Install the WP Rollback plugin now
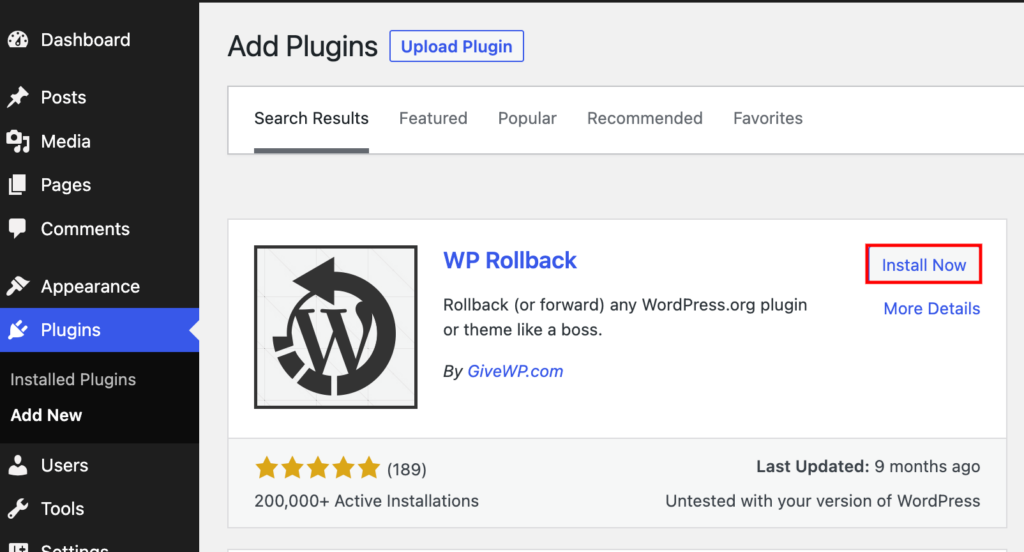The image size is (1024, 552). [923, 265]
